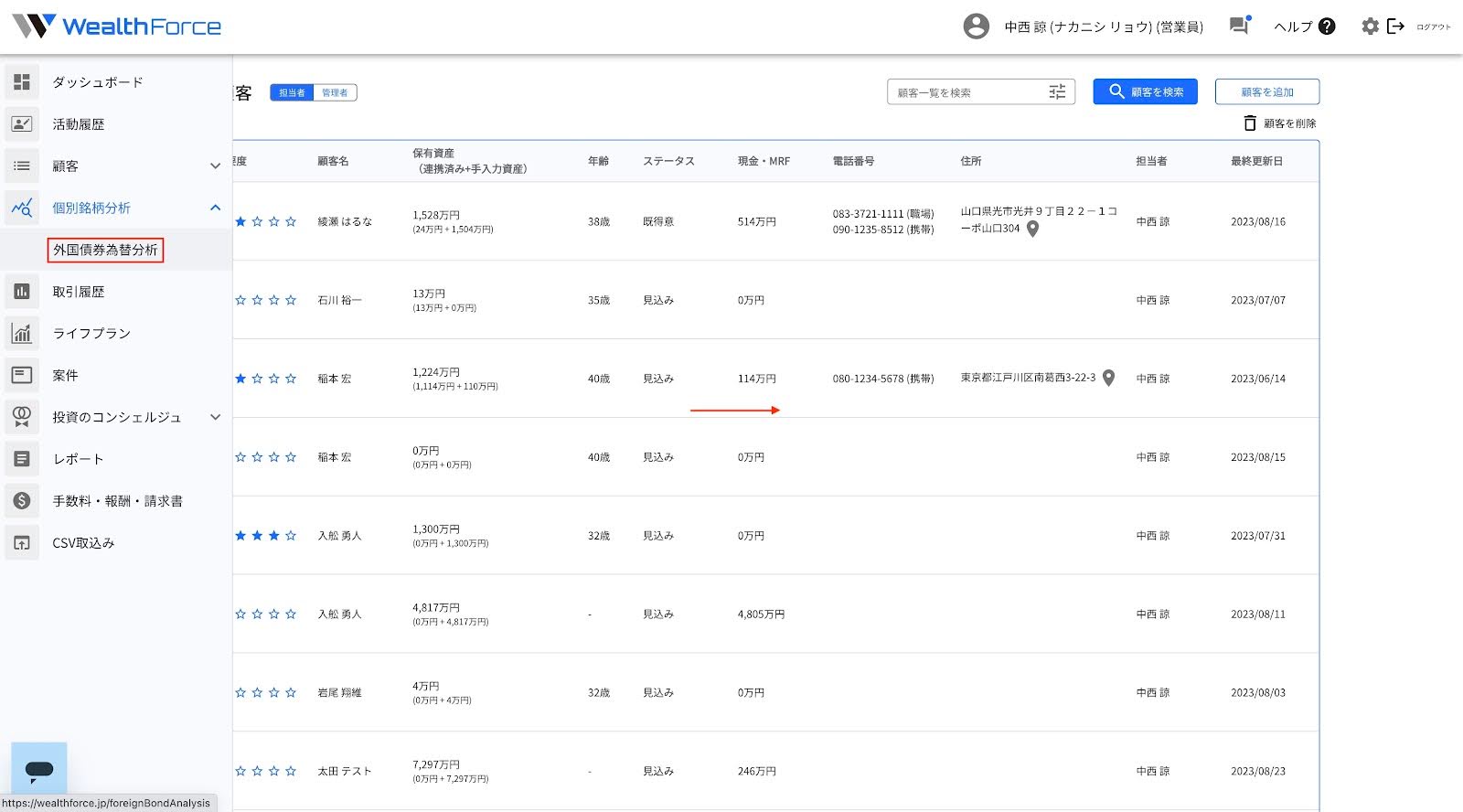Open the chat widget bubble icon

point(39,769)
